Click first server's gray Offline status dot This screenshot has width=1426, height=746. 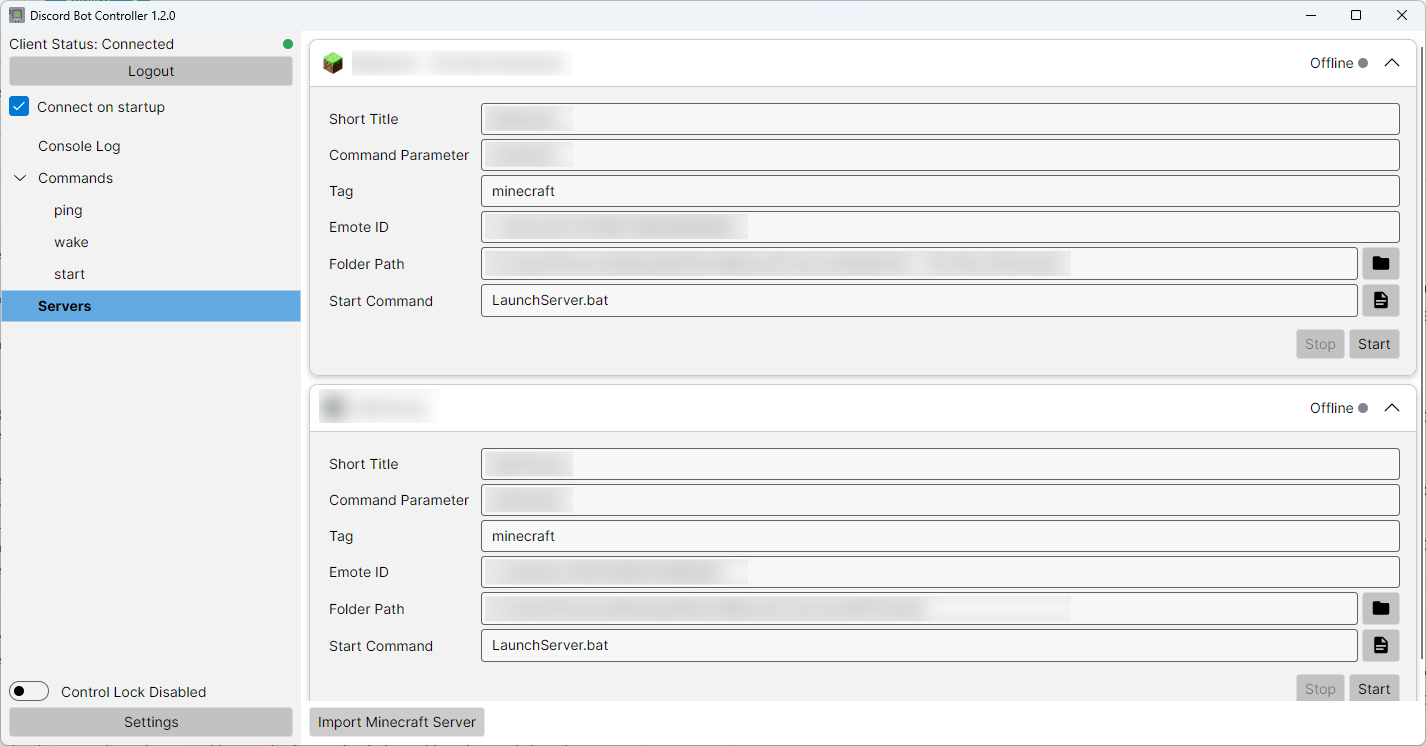pos(1362,63)
